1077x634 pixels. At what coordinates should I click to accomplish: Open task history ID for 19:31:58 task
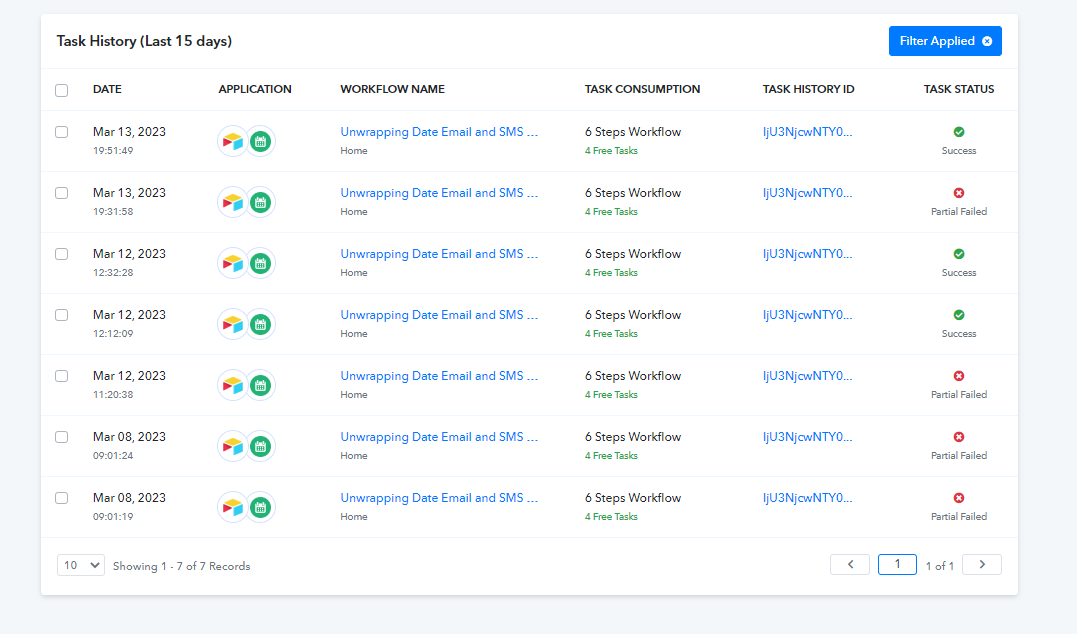click(x=807, y=193)
